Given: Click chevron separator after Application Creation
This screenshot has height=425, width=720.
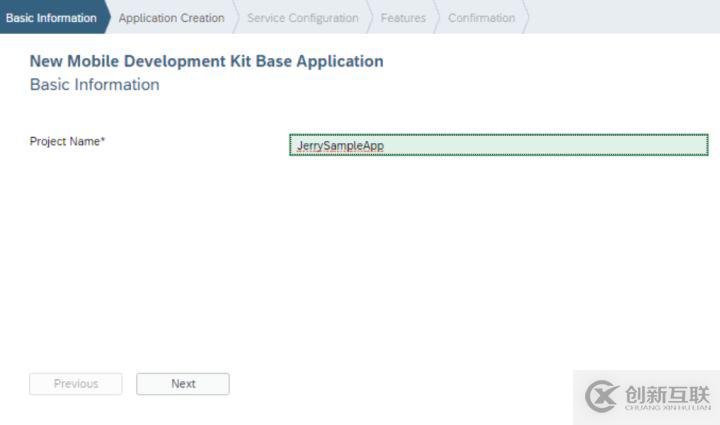Looking at the screenshot, I should (238, 18).
